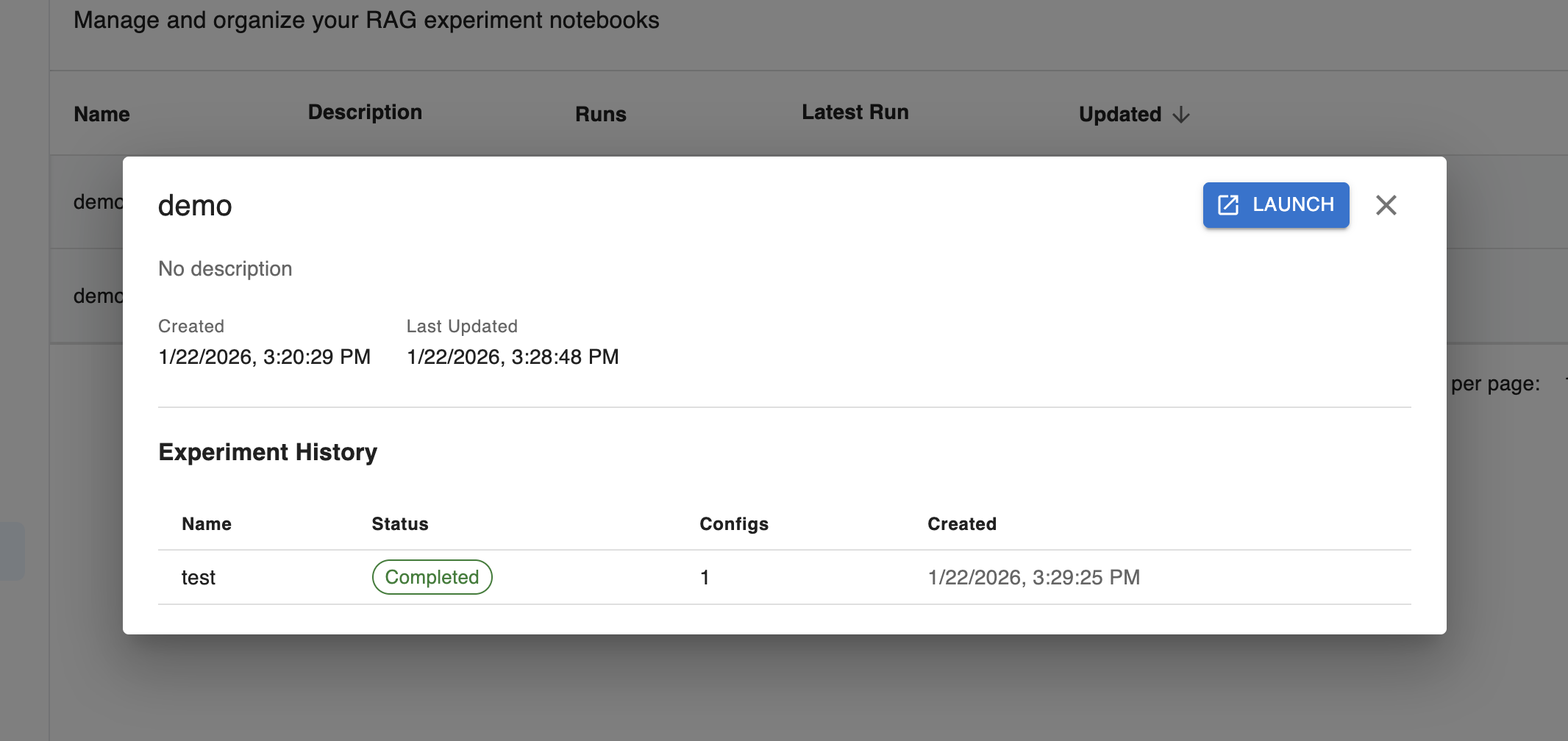Click the Latest Run column header
Viewport: 1568px width, 741px height.
pyautogui.click(x=855, y=112)
